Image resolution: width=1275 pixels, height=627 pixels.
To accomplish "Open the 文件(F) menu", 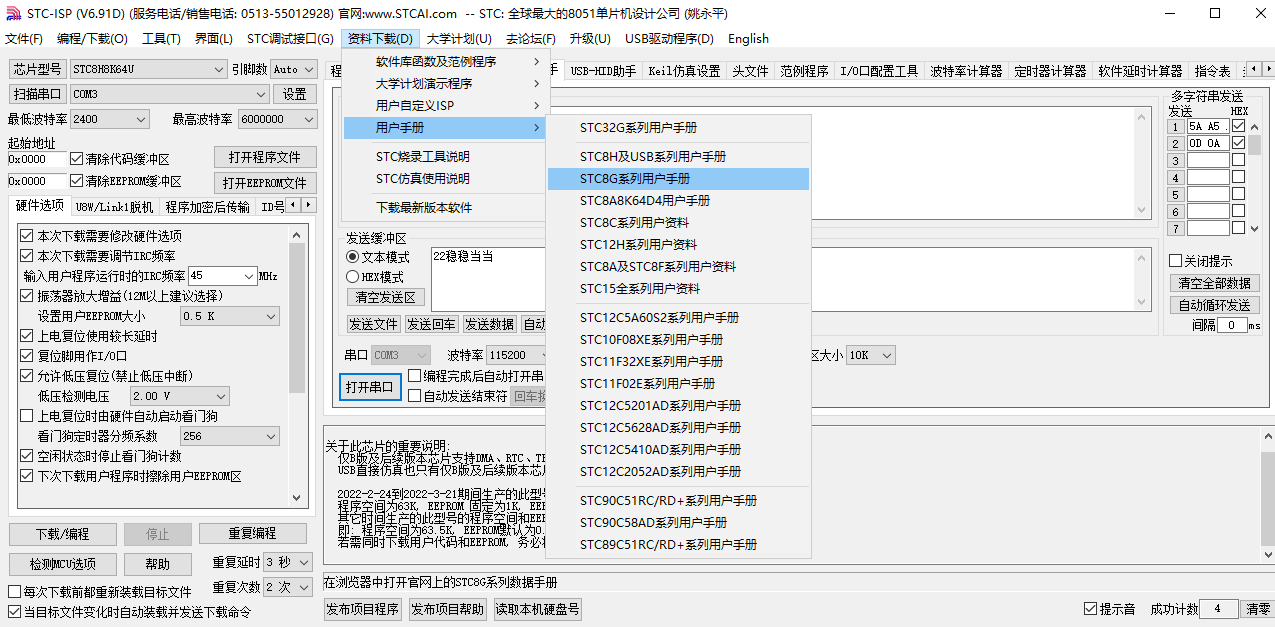I will (24, 39).
